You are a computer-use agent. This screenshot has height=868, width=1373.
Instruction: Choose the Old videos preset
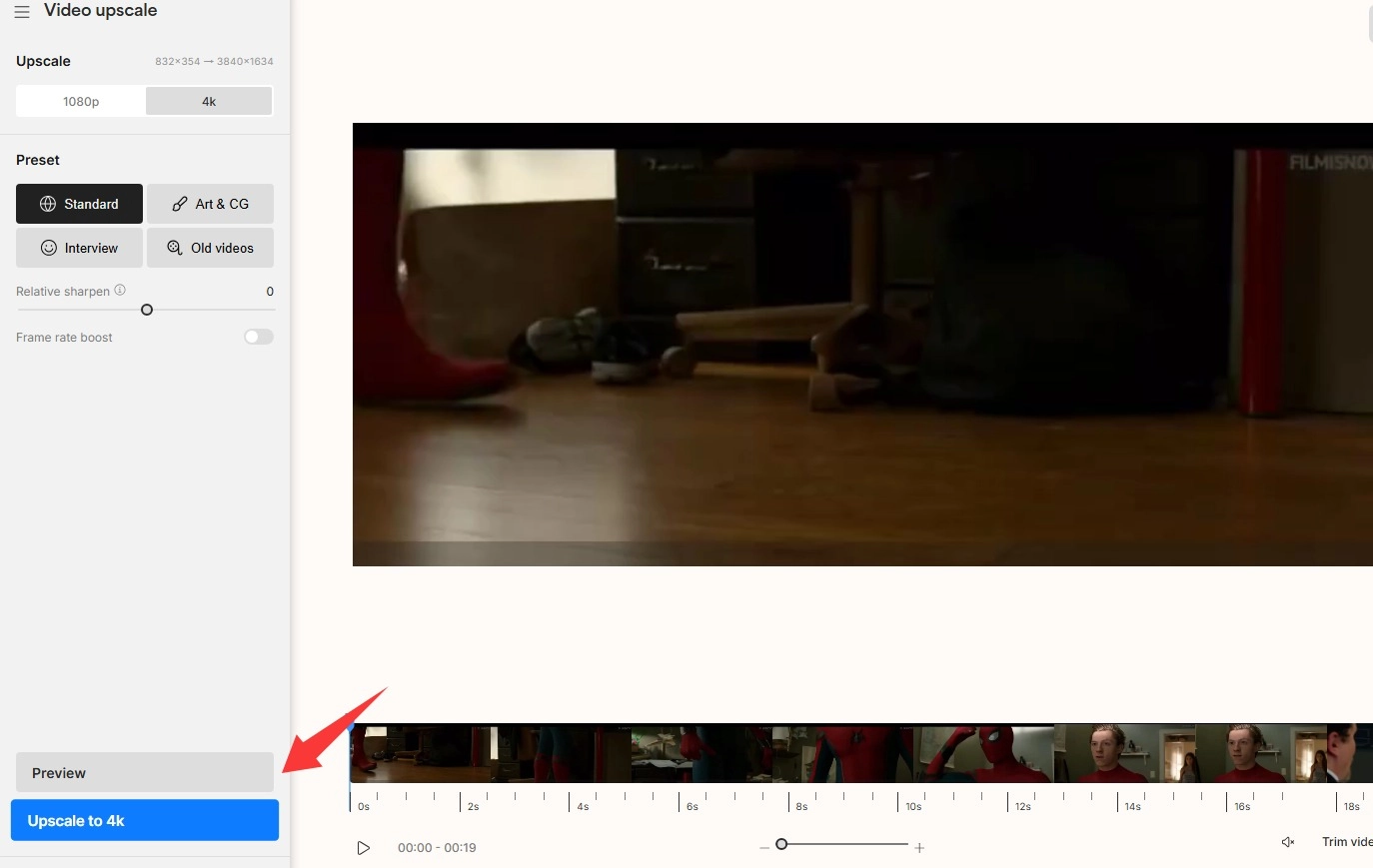pos(210,248)
